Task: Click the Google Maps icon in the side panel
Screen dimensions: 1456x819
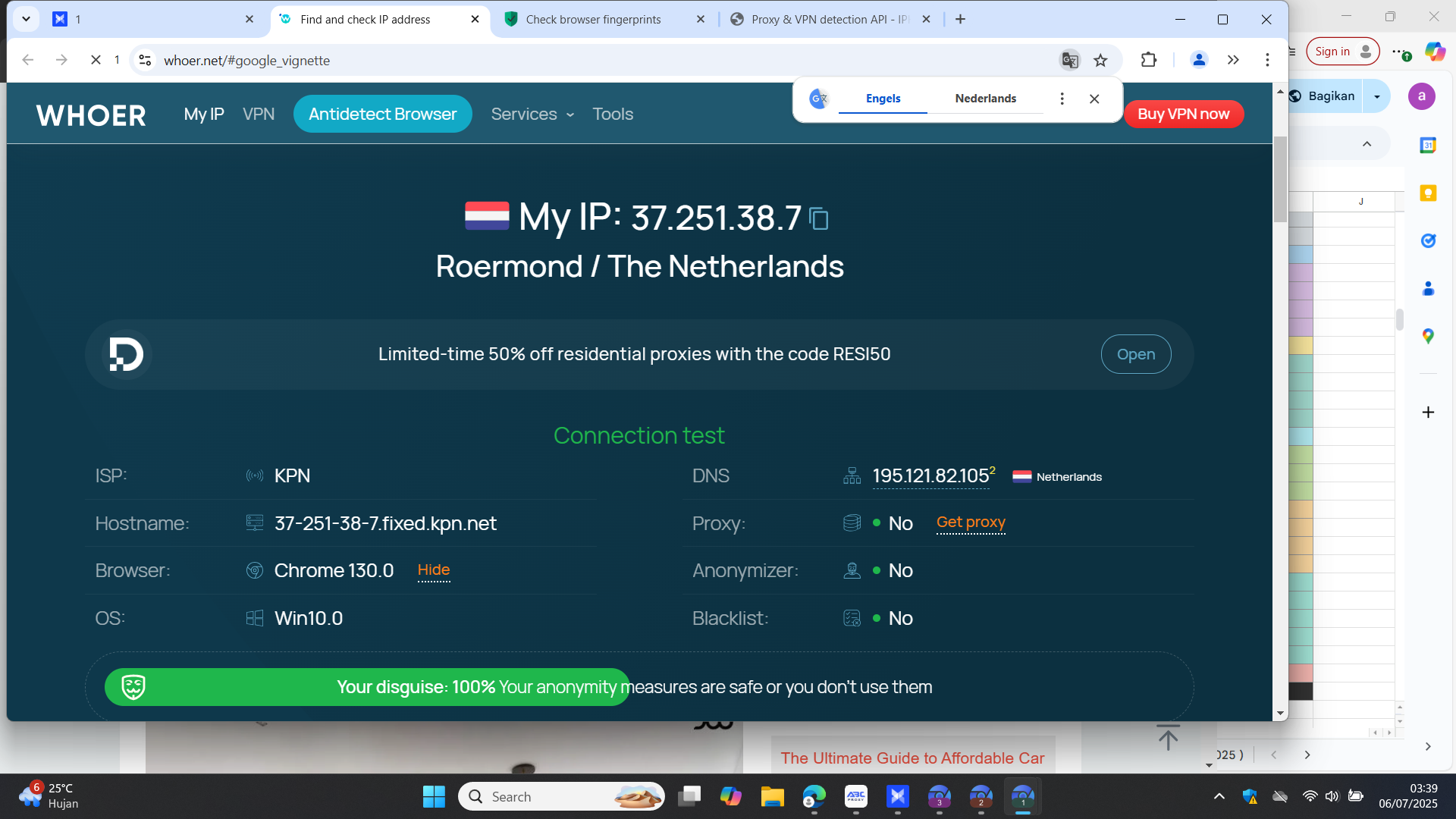Action: [1428, 336]
